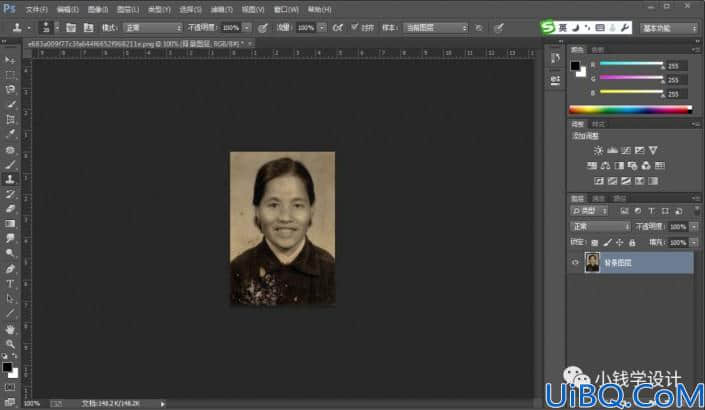This screenshot has width=705, height=410.
Task: Select the Pen tool
Action: [10, 269]
